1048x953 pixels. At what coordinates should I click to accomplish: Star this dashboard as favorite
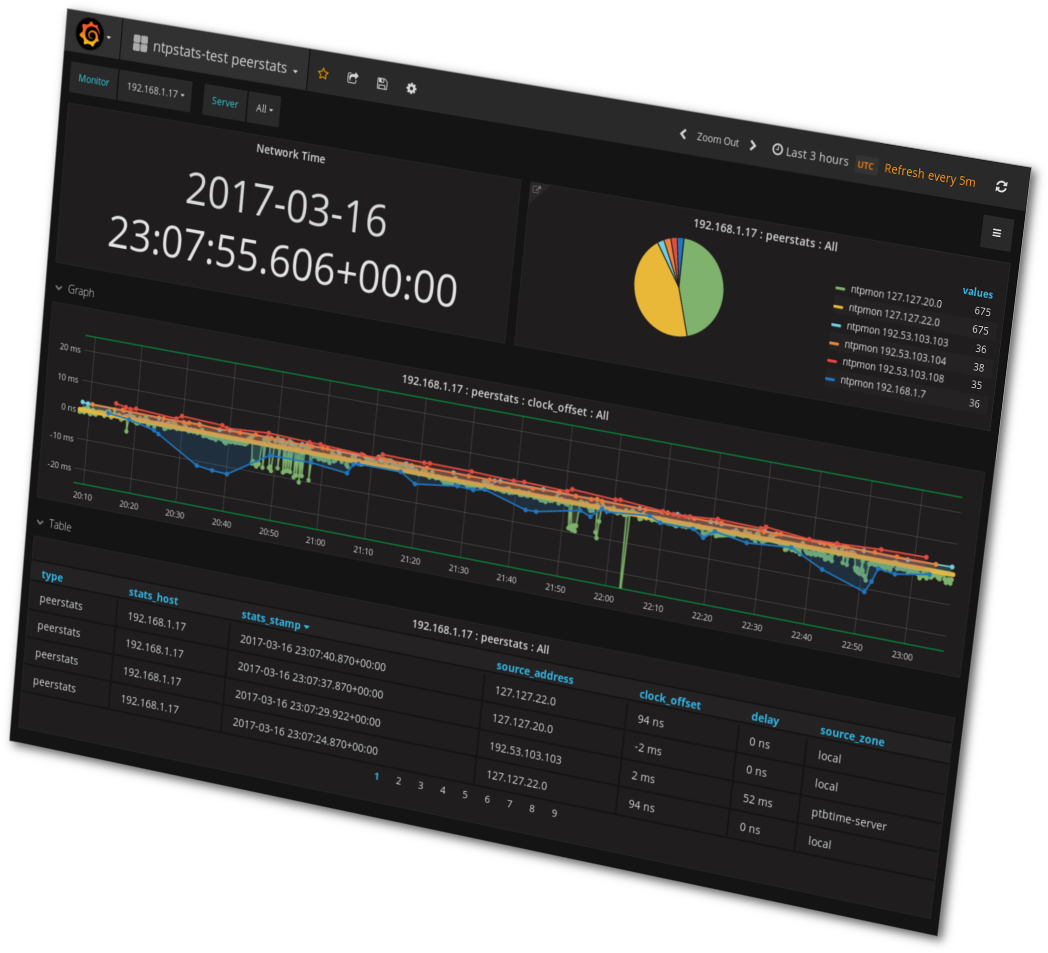tap(323, 73)
